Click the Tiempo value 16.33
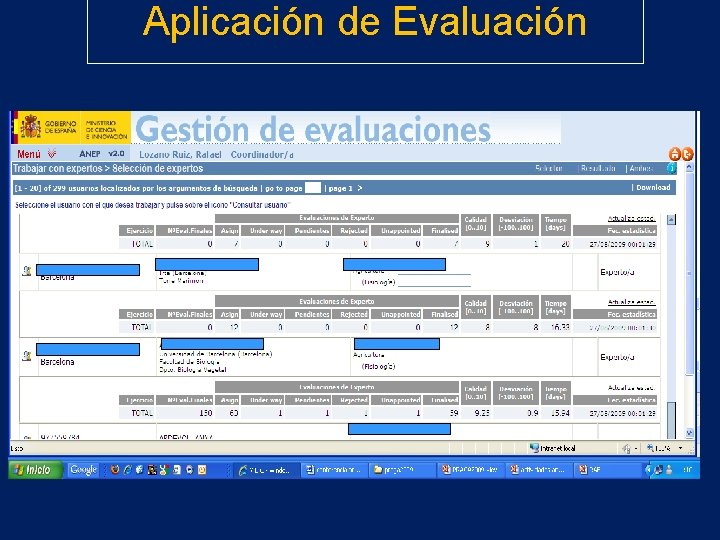The width and height of the screenshot is (720, 540). click(560, 327)
